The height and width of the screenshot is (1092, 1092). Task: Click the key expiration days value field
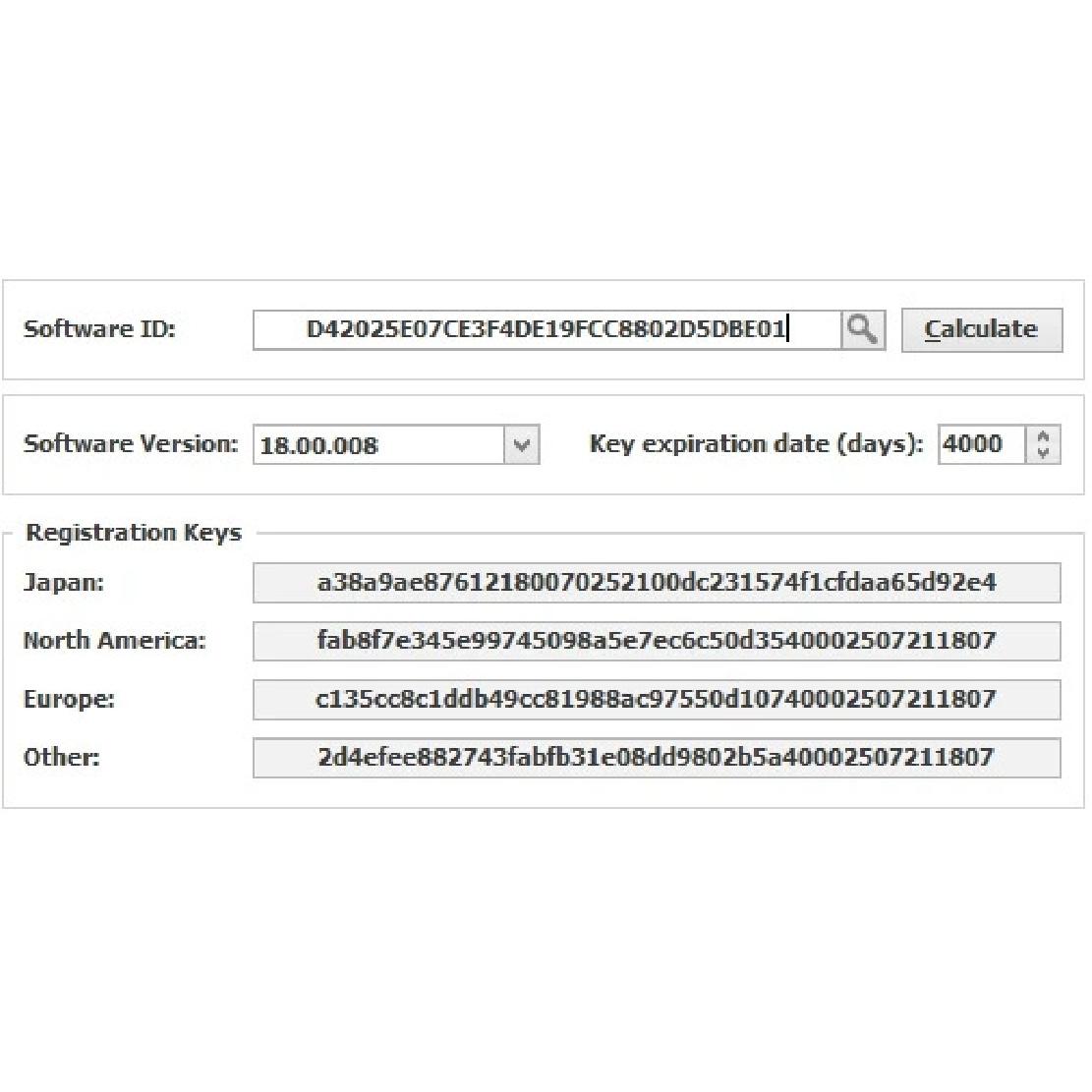[x=981, y=444]
